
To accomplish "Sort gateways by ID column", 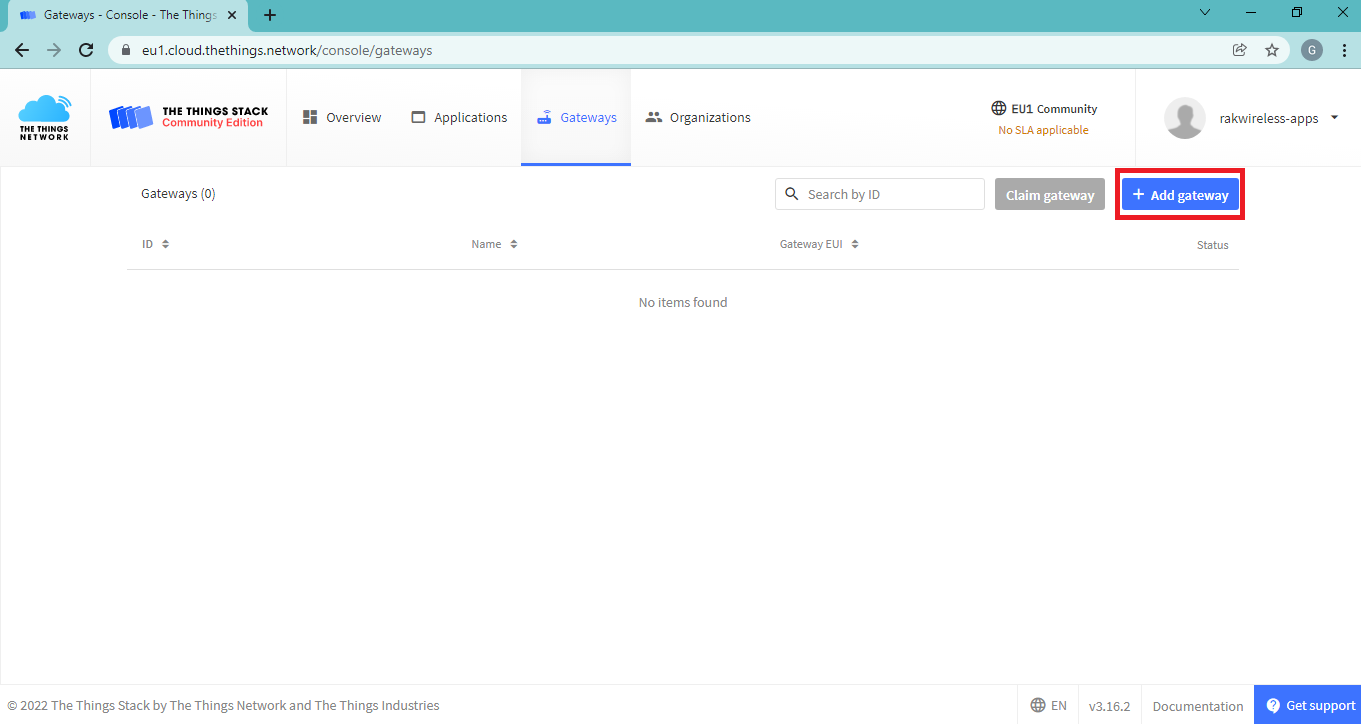I will coord(155,244).
